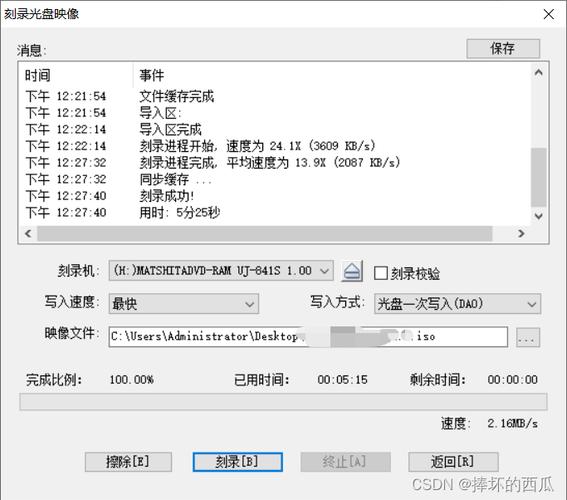Click the 事件 column header
Viewport: 567px width, 500px height.
coord(332,76)
